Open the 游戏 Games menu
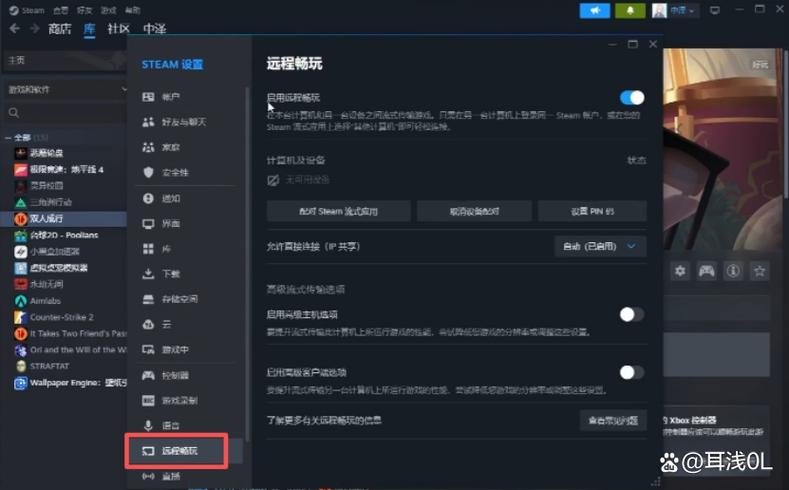Viewport: 789px width, 490px height. [109, 10]
